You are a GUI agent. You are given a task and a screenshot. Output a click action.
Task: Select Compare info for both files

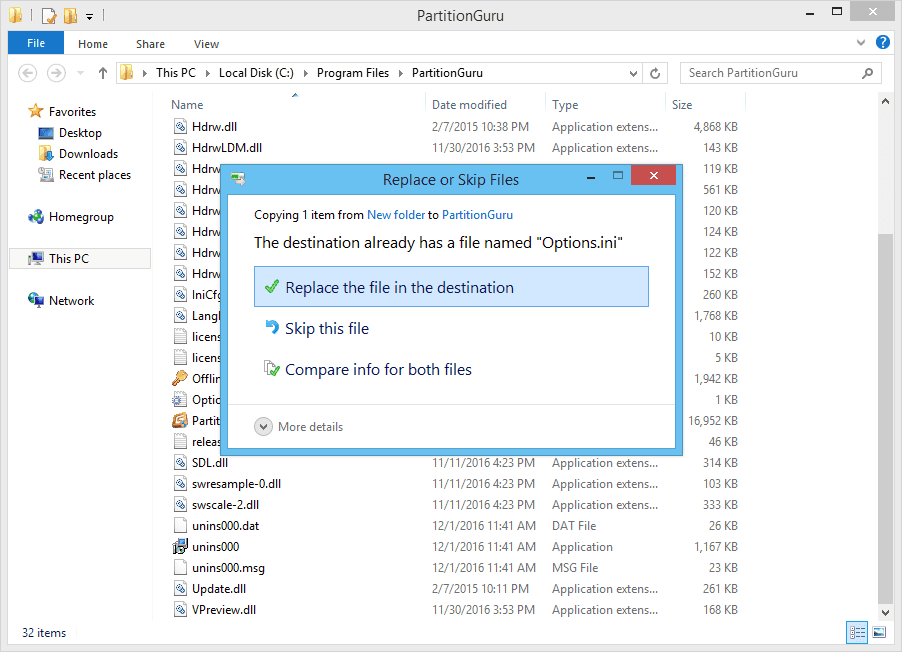[368, 369]
